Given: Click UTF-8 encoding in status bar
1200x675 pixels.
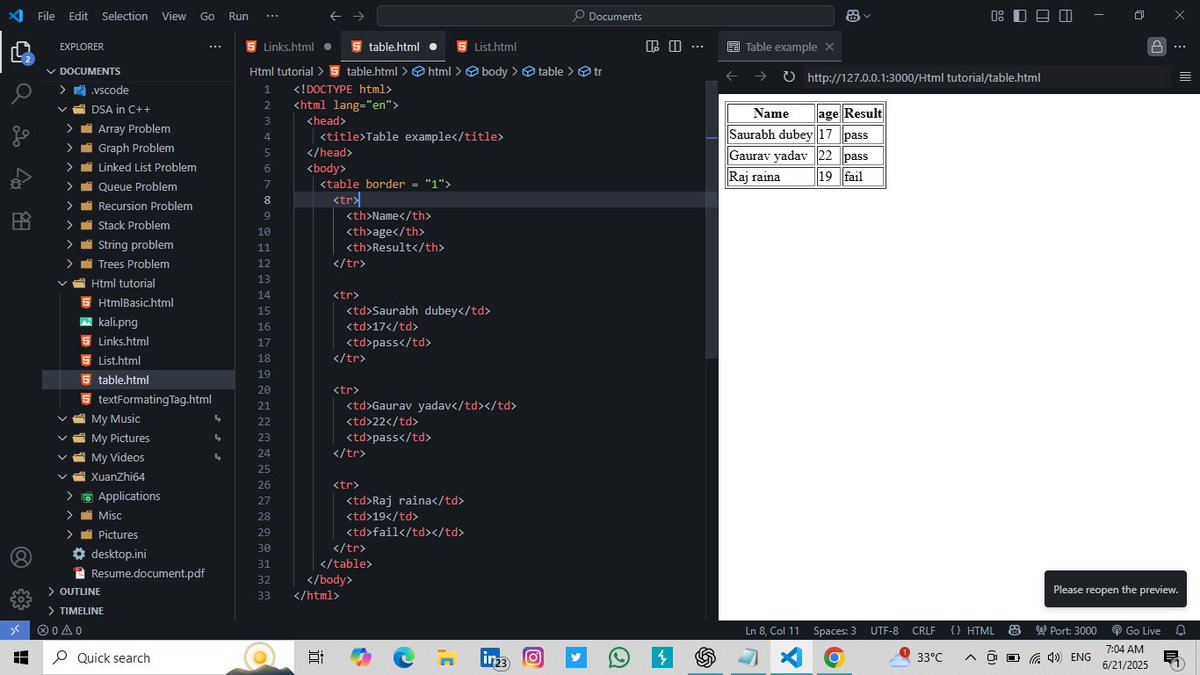Looking at the screenshot, I should [885, 631].
